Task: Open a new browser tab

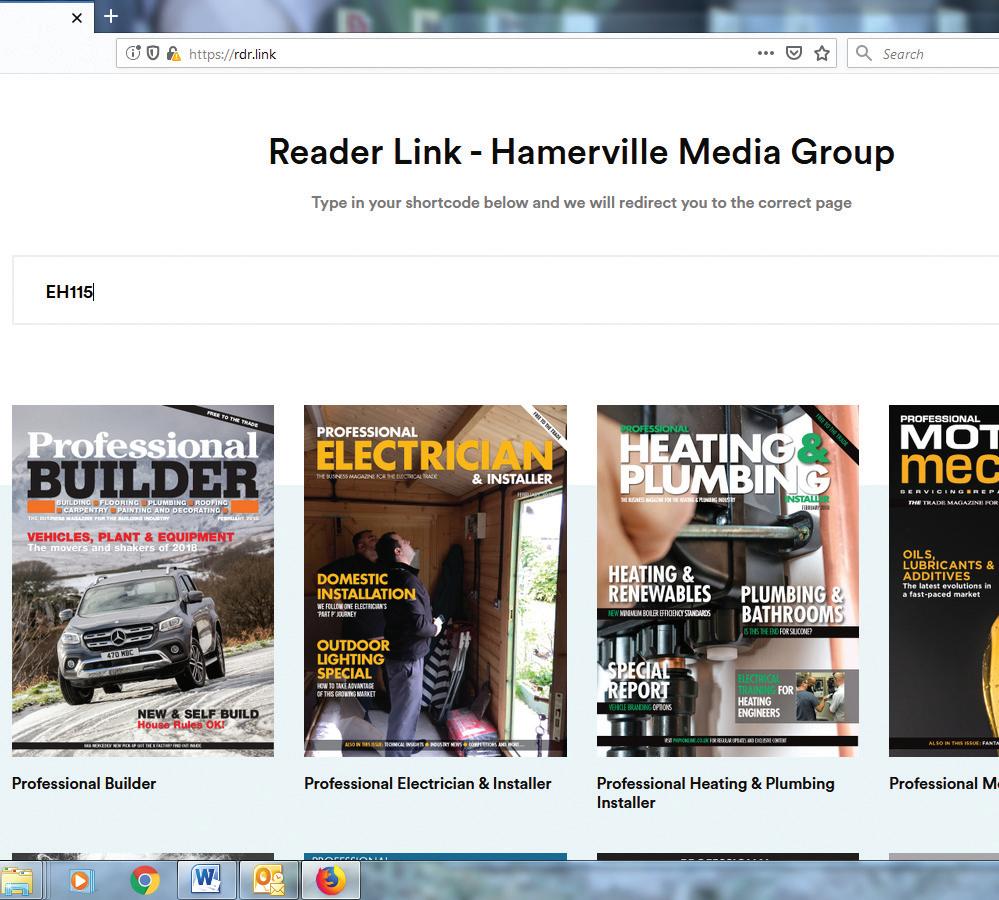Action: tap(111, 16)
